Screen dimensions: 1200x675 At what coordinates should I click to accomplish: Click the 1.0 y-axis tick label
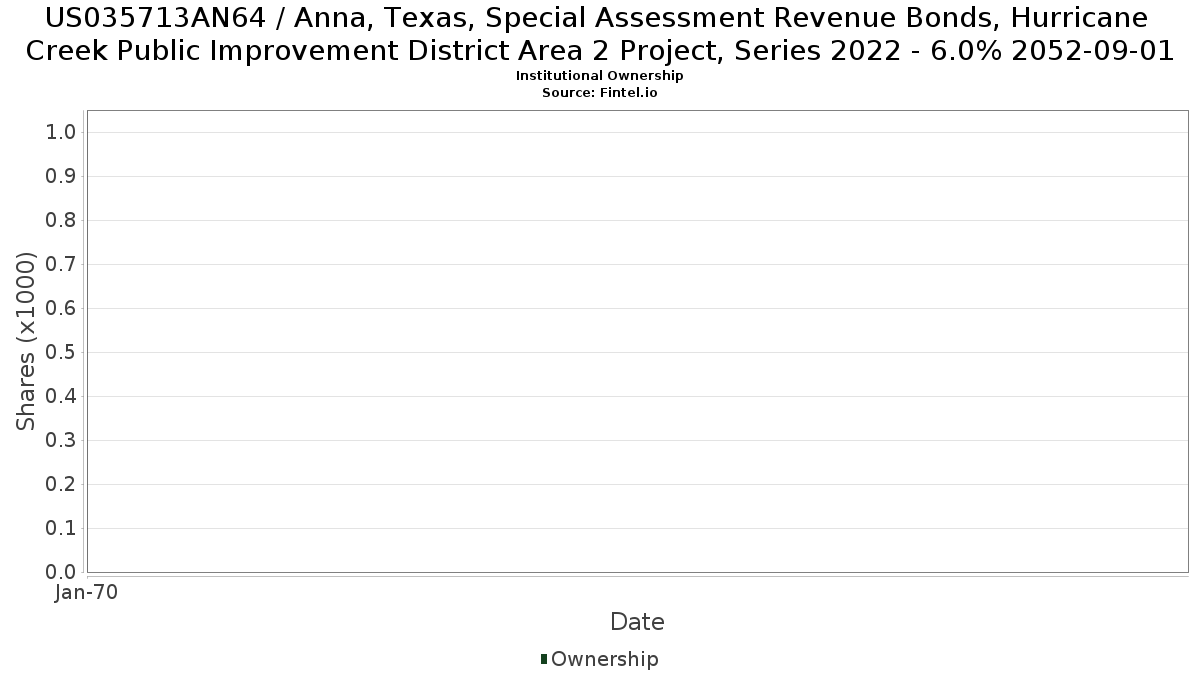click(x=62, y=133)
